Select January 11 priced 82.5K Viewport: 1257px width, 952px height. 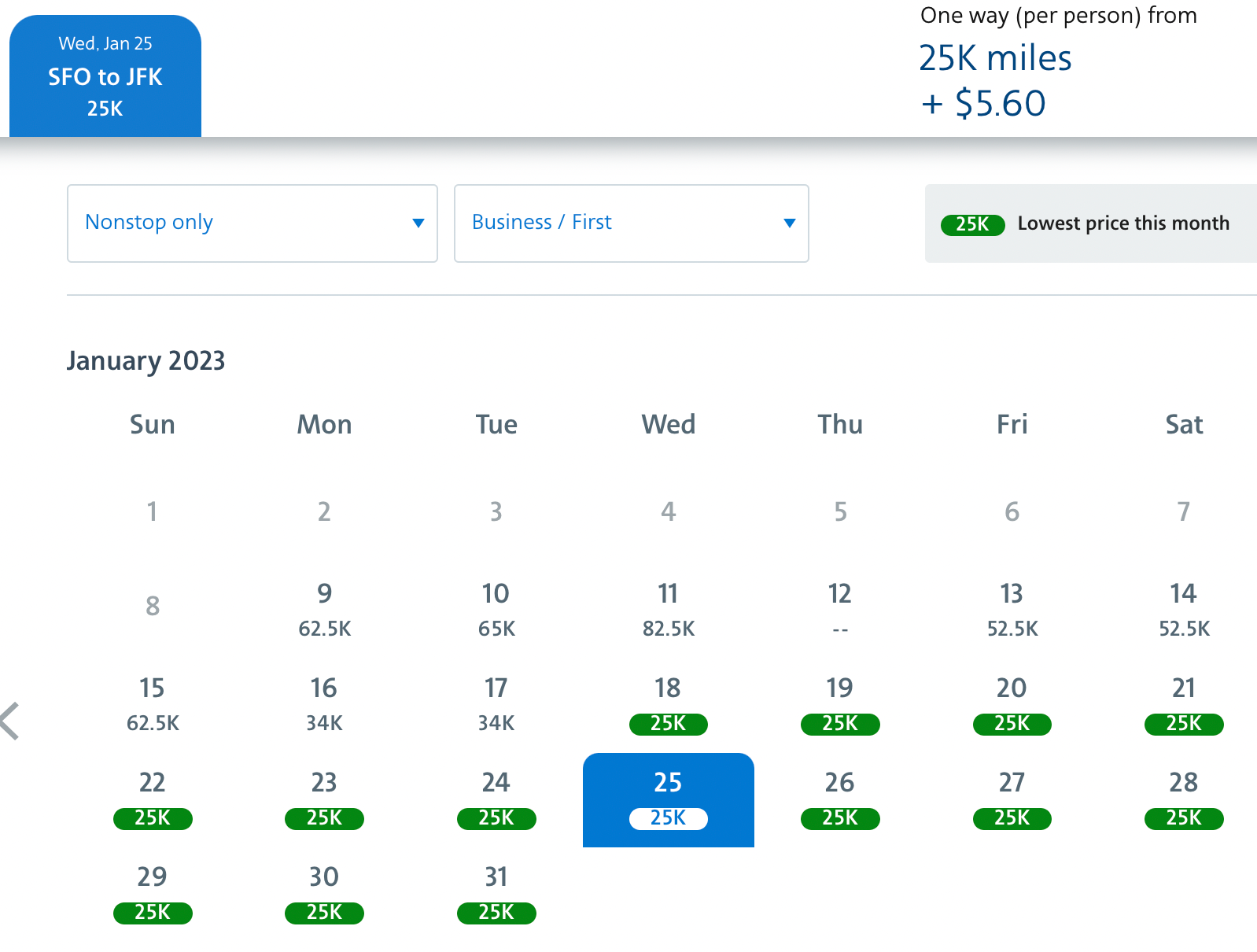[668, 610]
